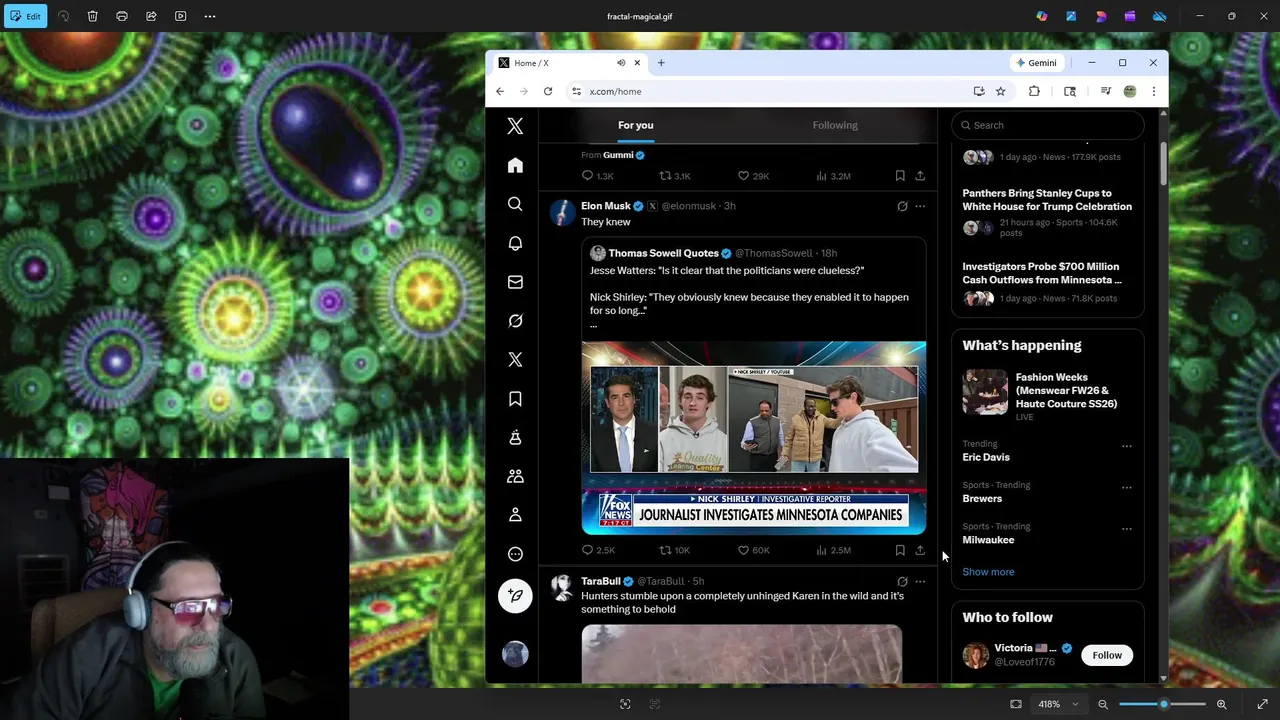Bookmark Elon Musk's post
This screenshot has height=720, width=1280.
tap(900, 550)
